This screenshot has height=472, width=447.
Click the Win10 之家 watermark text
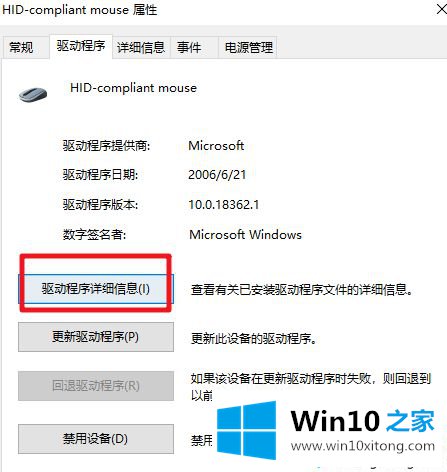pyautogui.click(x=363, y=421)
